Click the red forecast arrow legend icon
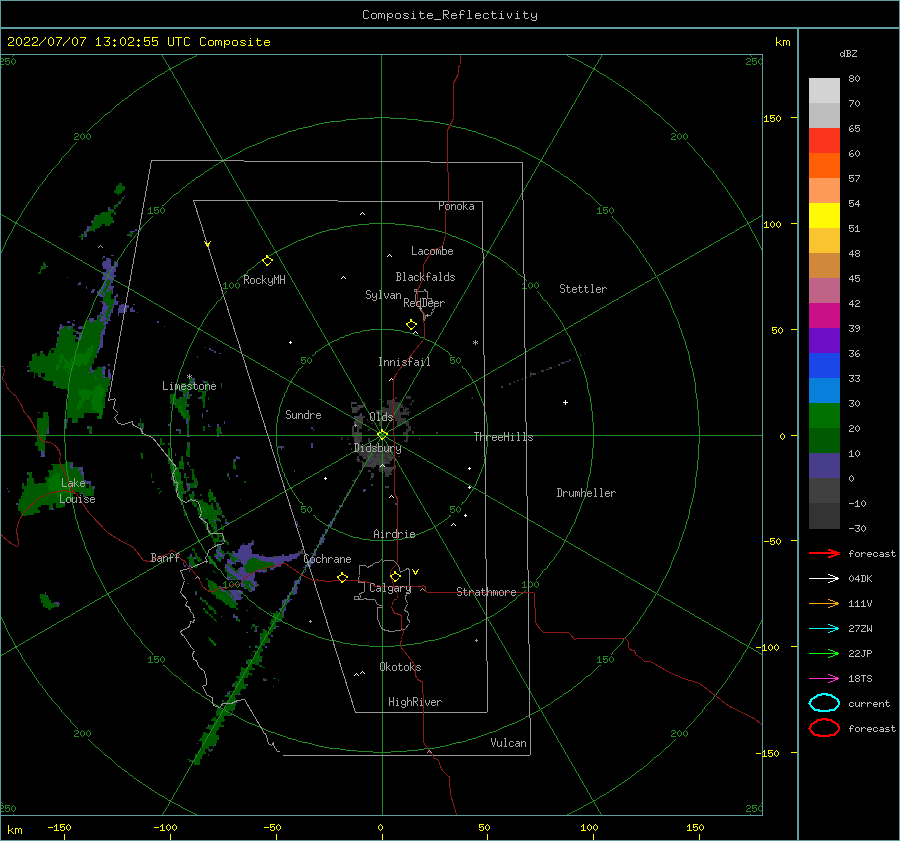Viewport: 900px width, 841px height. [x=824, y=553]
